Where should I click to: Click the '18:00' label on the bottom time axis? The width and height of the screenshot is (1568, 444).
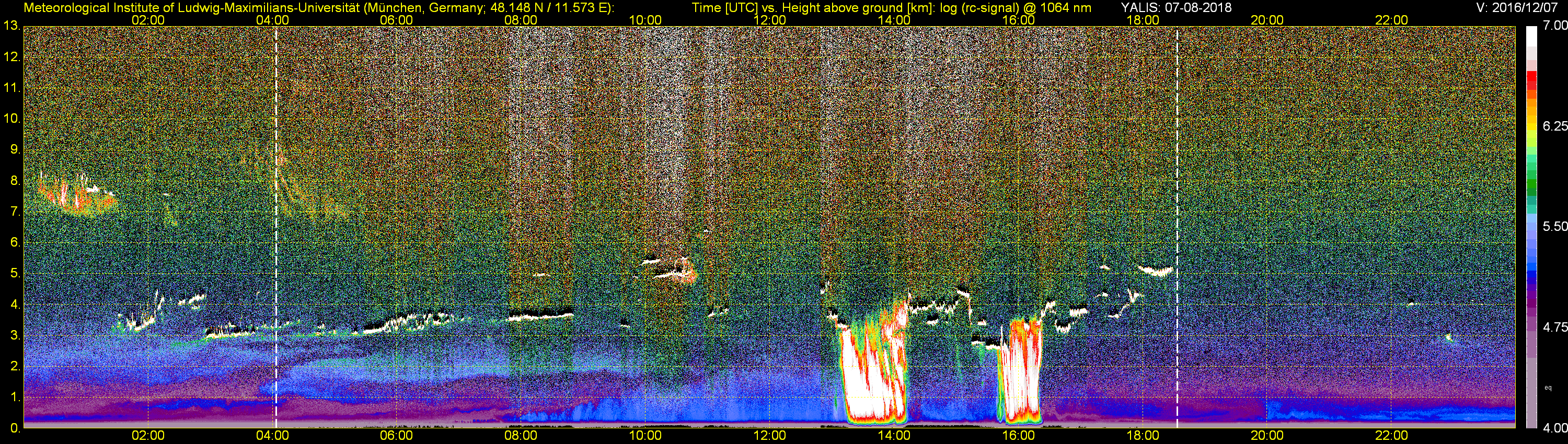1143,436
